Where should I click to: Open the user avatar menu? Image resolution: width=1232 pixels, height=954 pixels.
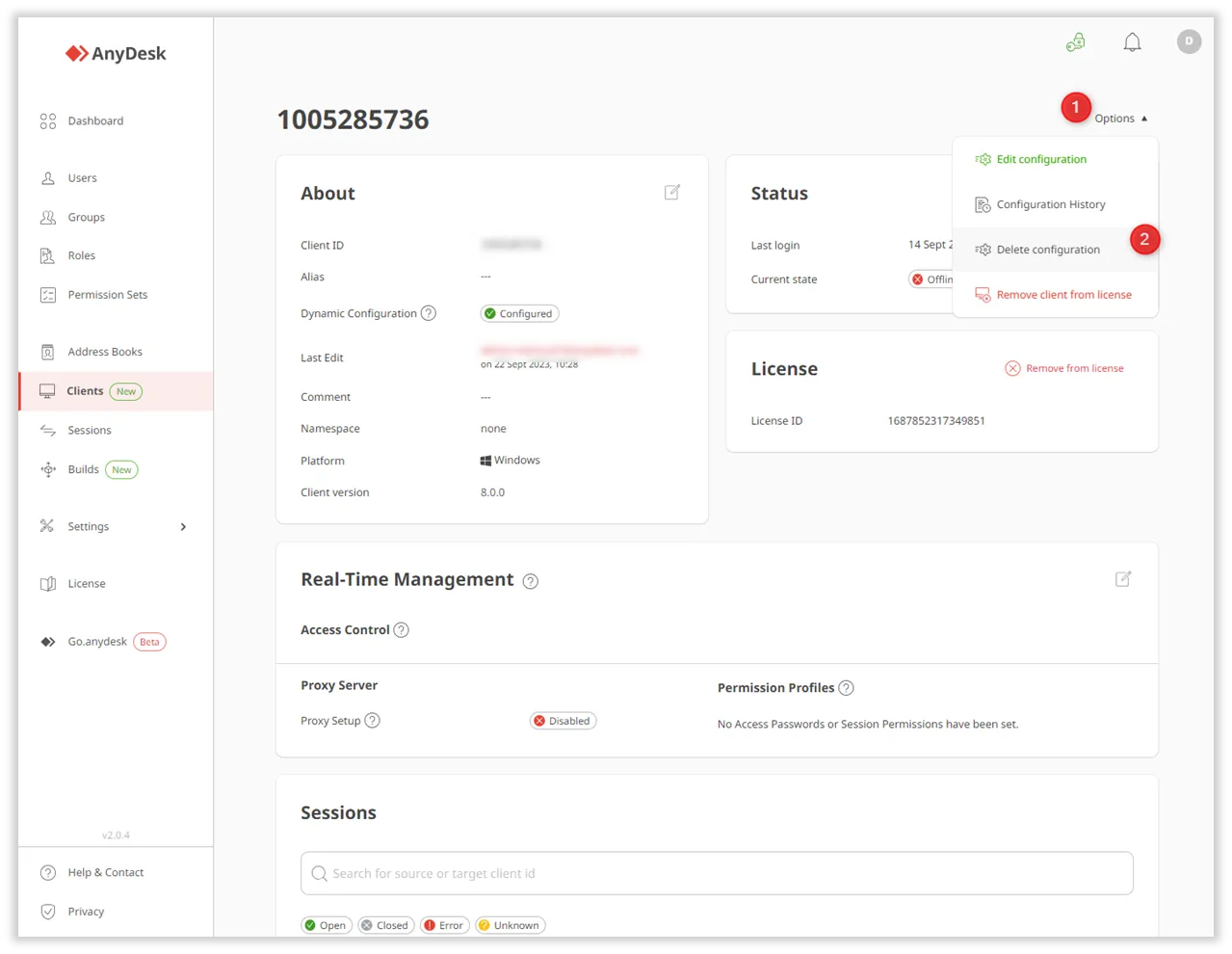[1189, 41]
